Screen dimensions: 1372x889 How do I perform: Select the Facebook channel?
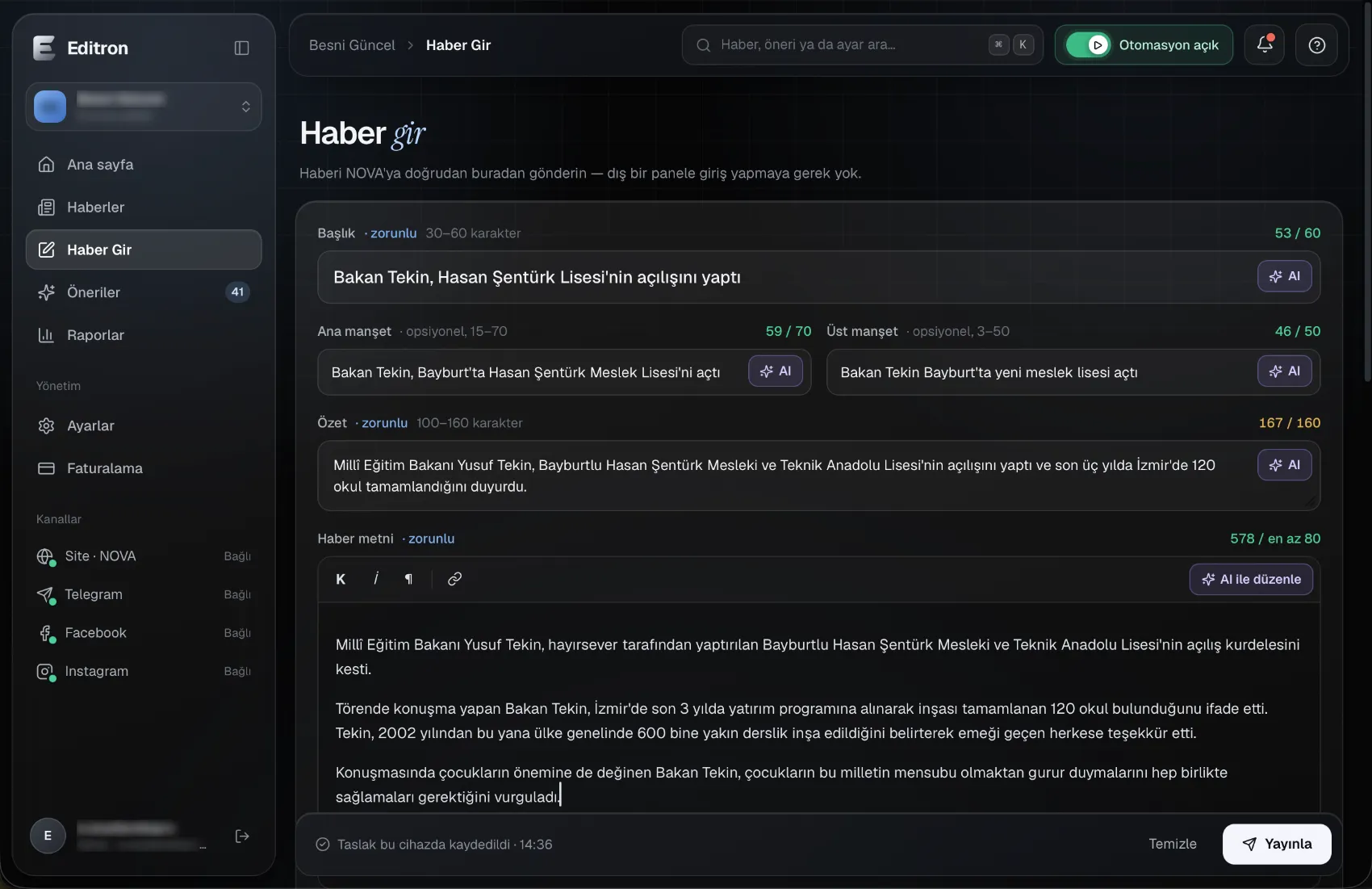click(144, 633)
